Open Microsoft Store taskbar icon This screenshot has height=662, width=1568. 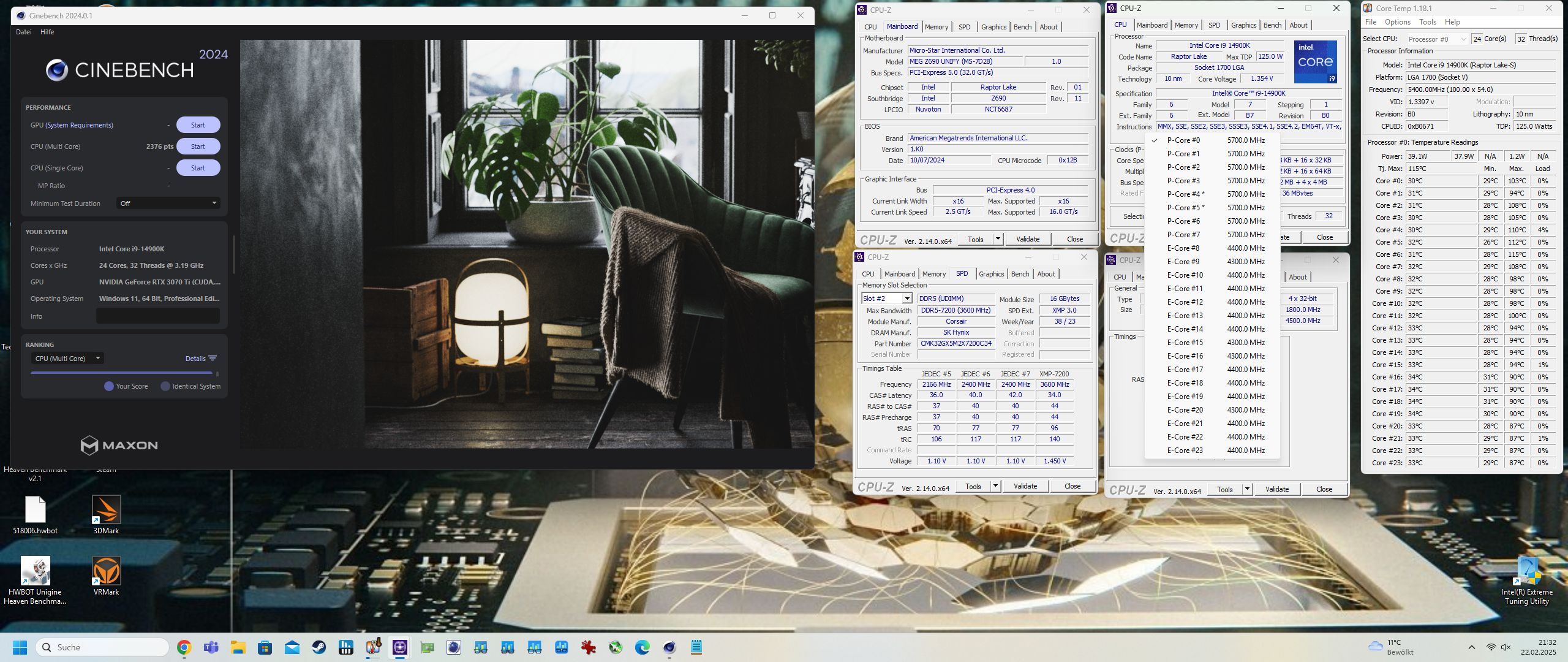pyautogui.click(x=265, y=647)
